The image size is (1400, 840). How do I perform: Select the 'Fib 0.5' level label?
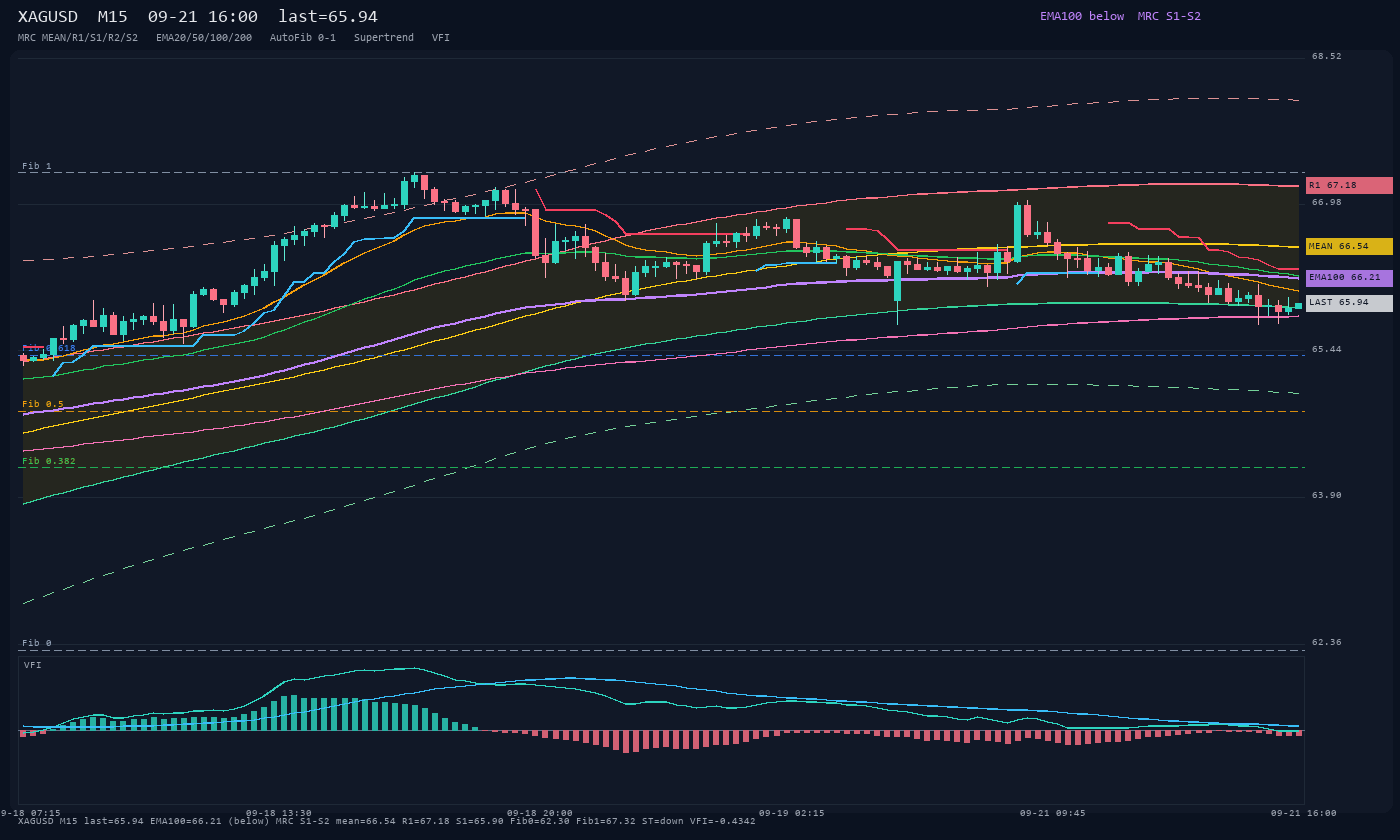[x=43, y=404]
